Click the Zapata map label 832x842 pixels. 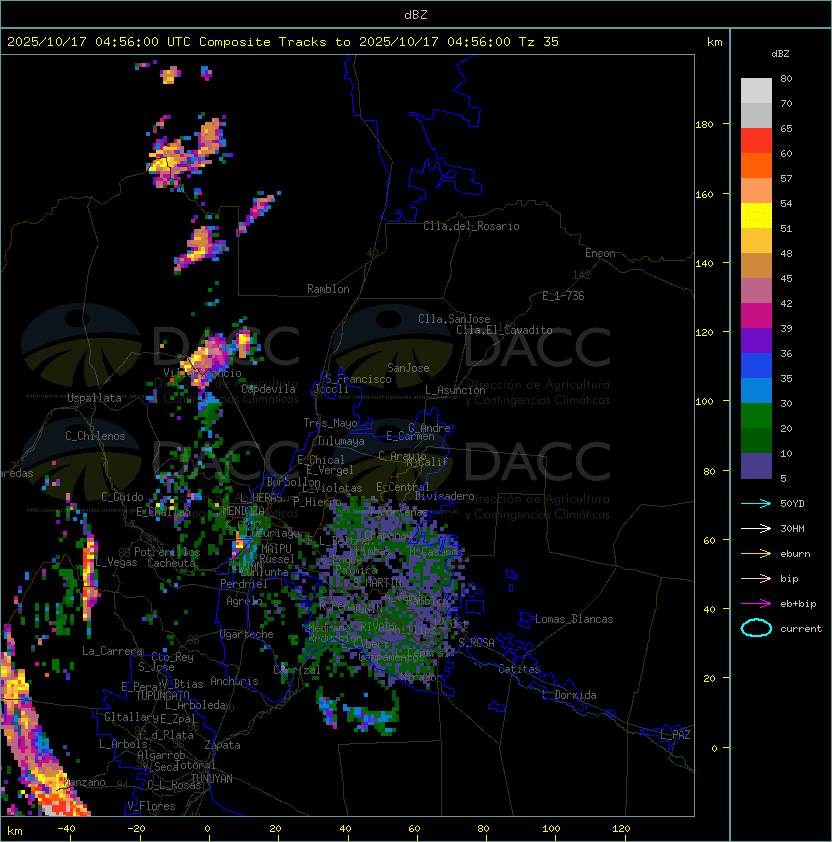click(222, 745)
